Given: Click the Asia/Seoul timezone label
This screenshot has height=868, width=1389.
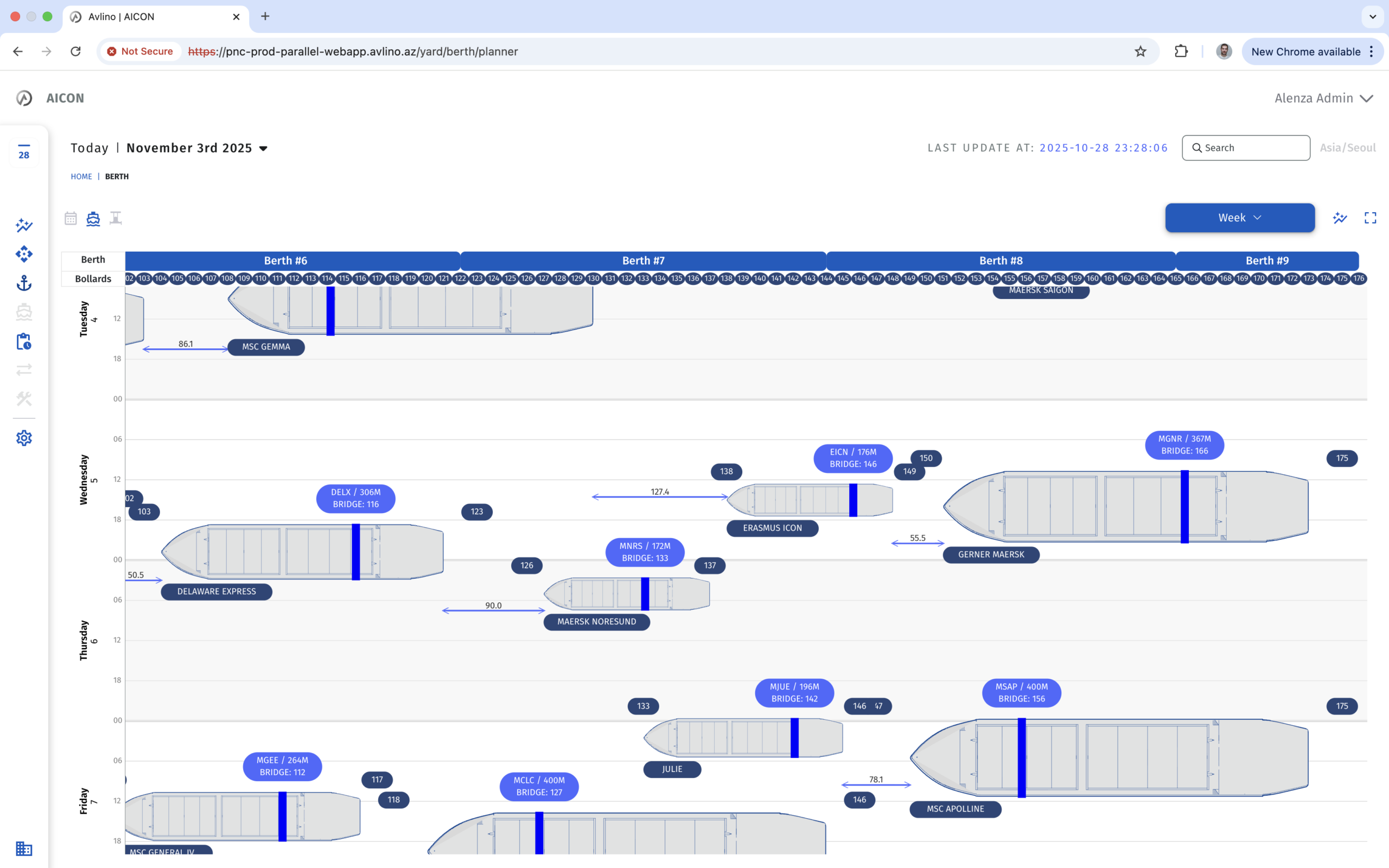Looking at the screenshot, I should click(1347, 148).
